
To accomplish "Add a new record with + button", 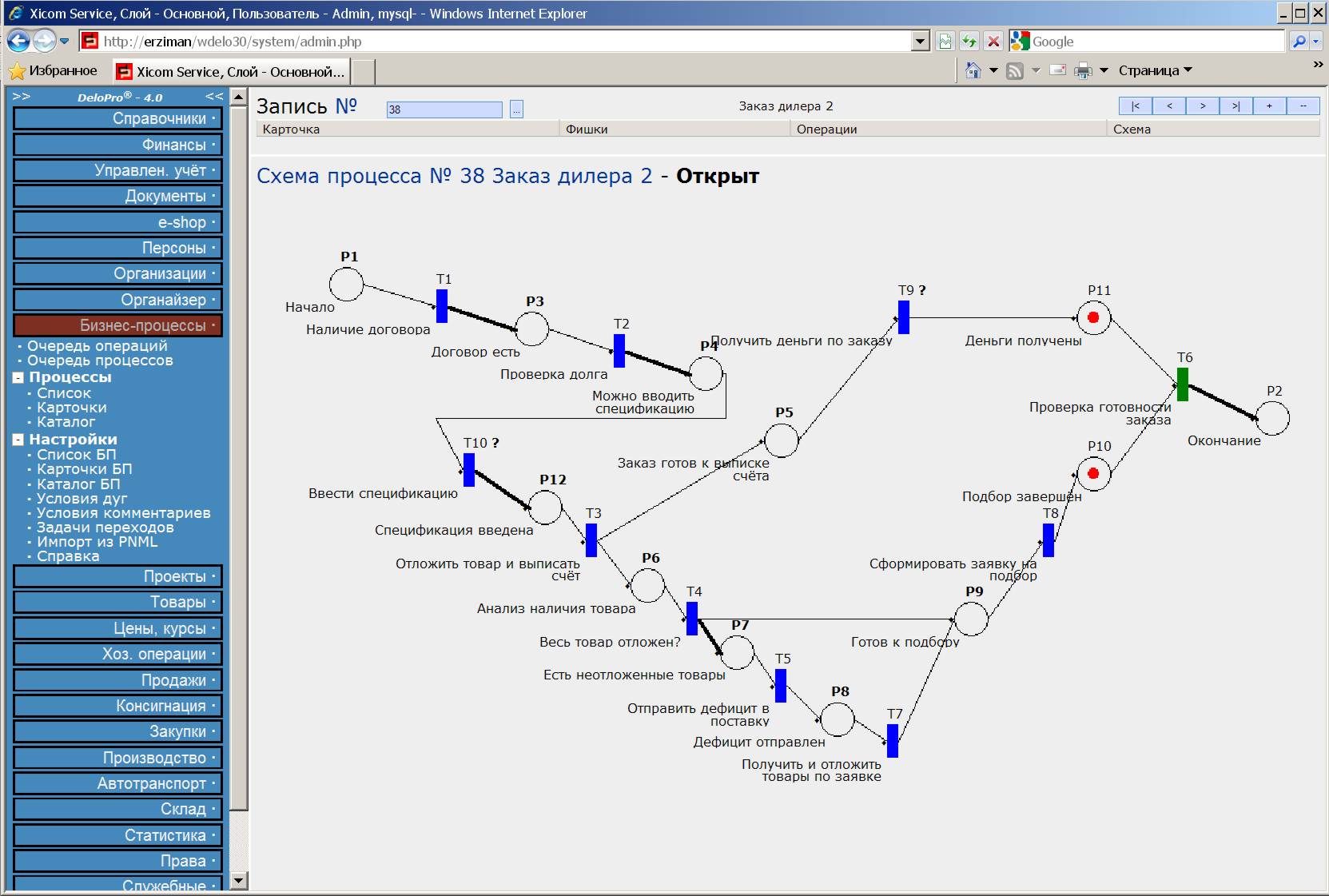I will tap(1270, 106).
